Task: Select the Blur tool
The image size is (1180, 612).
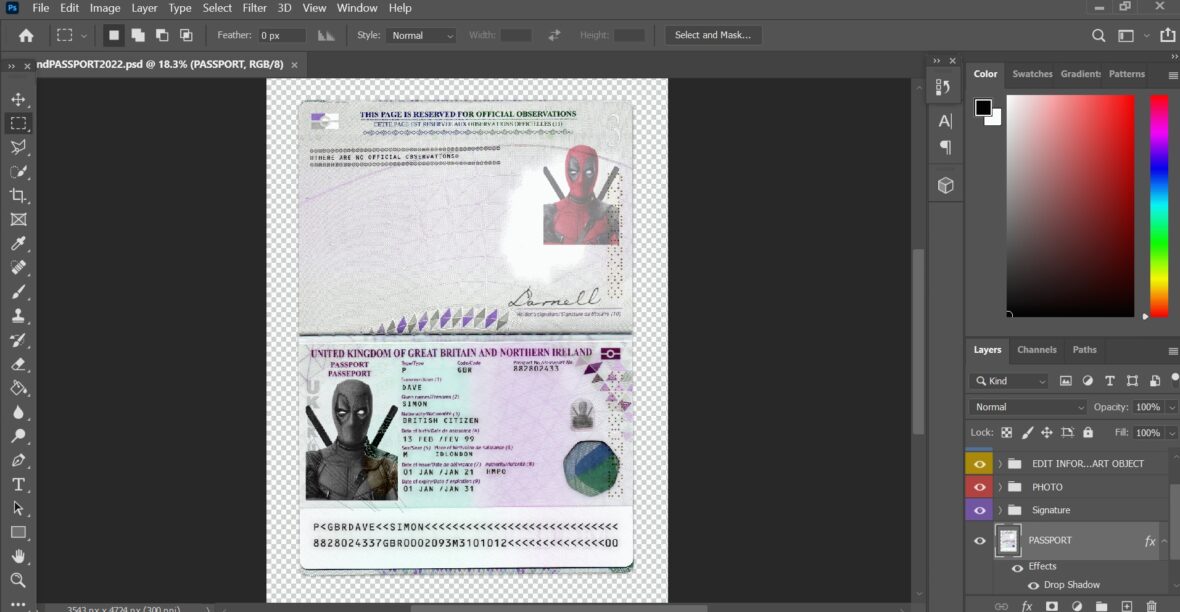Action: [x=18, y=413]
